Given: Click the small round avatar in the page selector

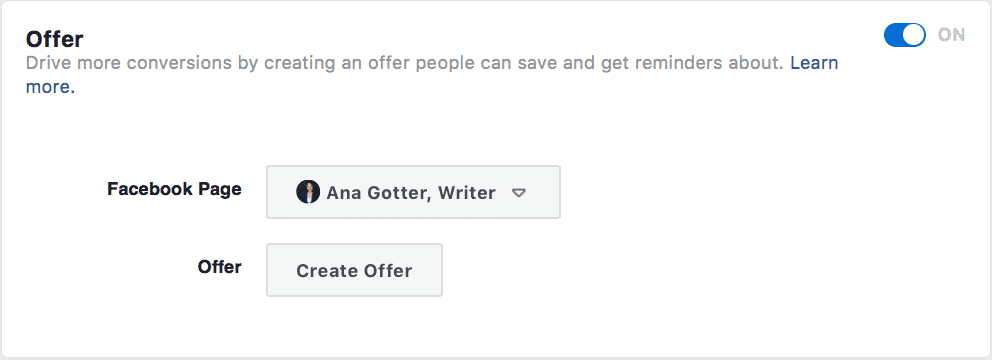Looking at the screenshot, I should coord(307,192).
